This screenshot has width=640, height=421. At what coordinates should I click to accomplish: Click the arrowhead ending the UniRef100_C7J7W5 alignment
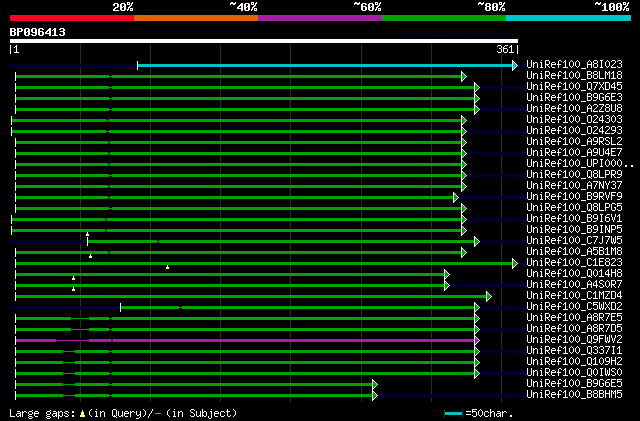(x=477, y=242)
